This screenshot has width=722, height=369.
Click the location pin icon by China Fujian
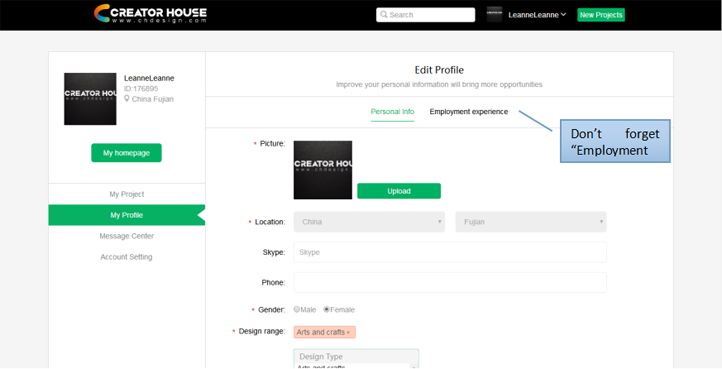(x=127, y=99)
